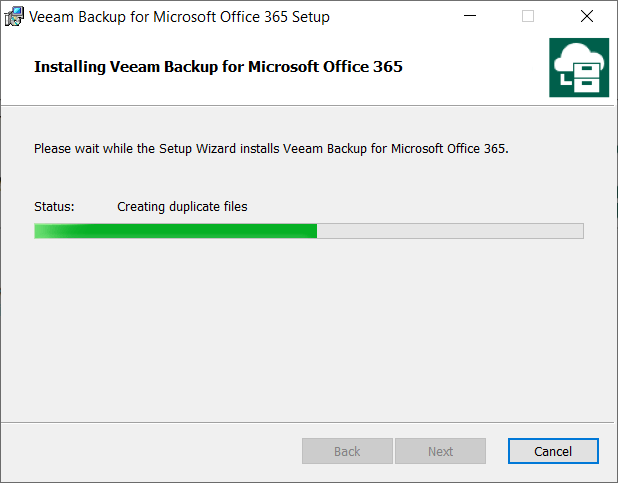Click 'Setup Wizard' in the wait message
This screenshot has height=483, width=618.
click(198, 148)
